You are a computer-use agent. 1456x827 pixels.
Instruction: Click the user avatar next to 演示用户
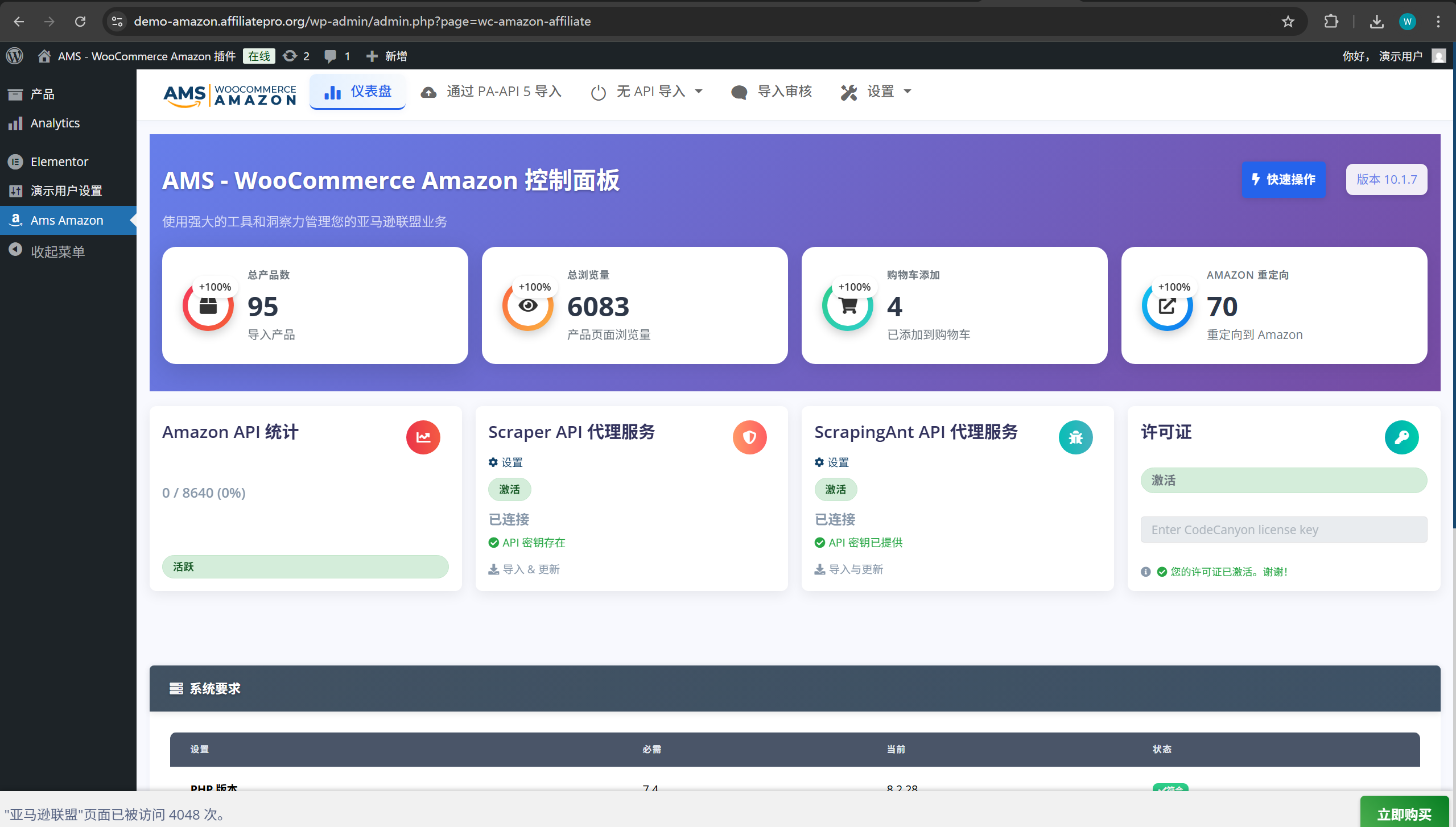tap(1438, 56)
